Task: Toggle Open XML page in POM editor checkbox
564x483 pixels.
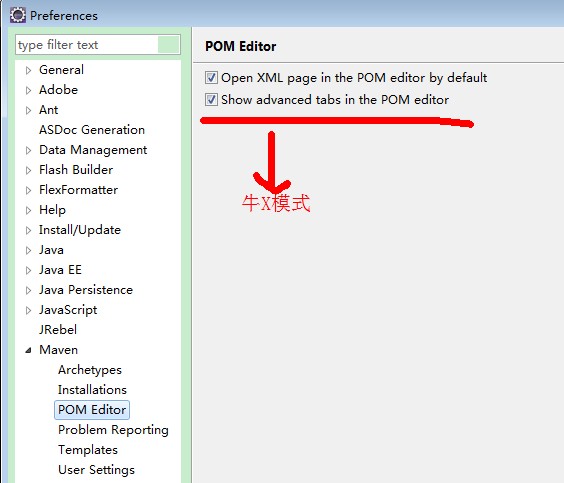Action: [211, 77]
